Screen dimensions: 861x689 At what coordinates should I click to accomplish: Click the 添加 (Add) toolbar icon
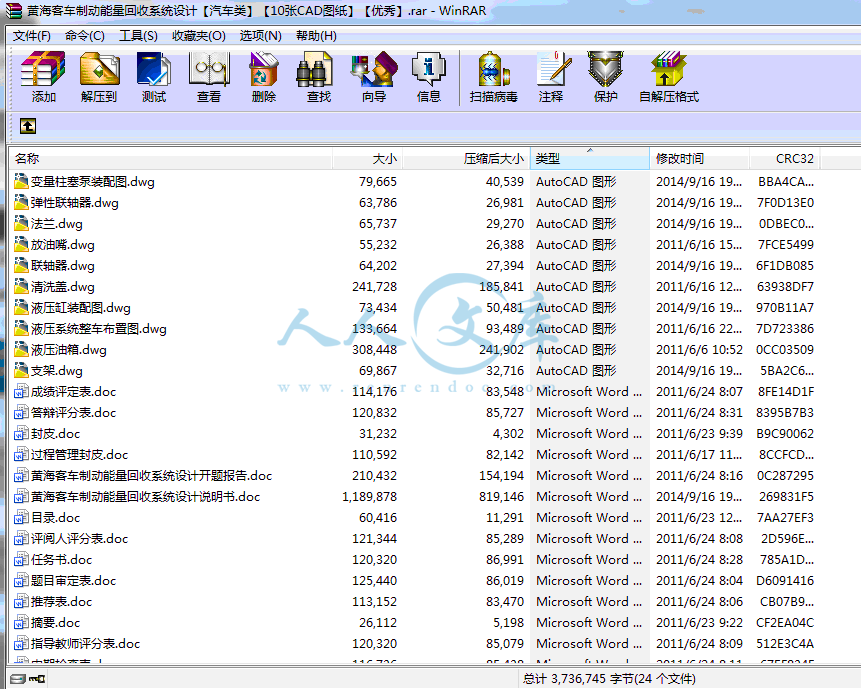pyautogui.click(x=43, y=69)
